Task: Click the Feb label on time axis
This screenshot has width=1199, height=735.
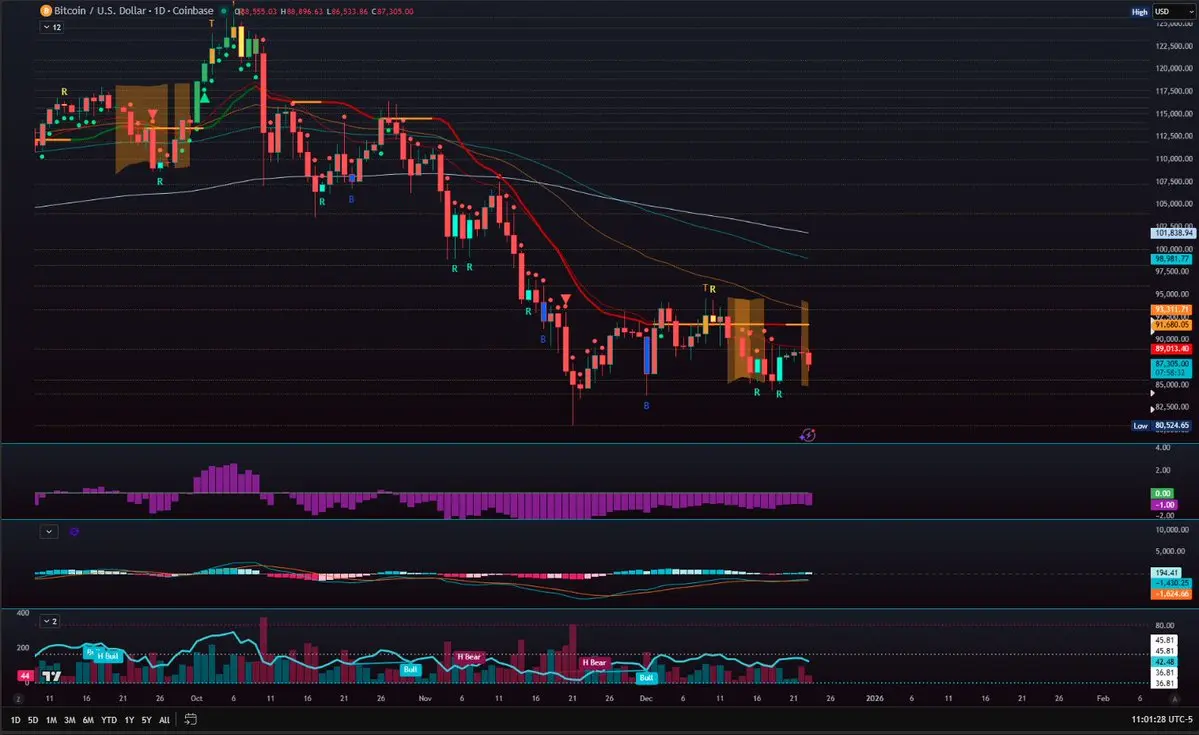Action: pyautogui.click(x=1103, y=698)
